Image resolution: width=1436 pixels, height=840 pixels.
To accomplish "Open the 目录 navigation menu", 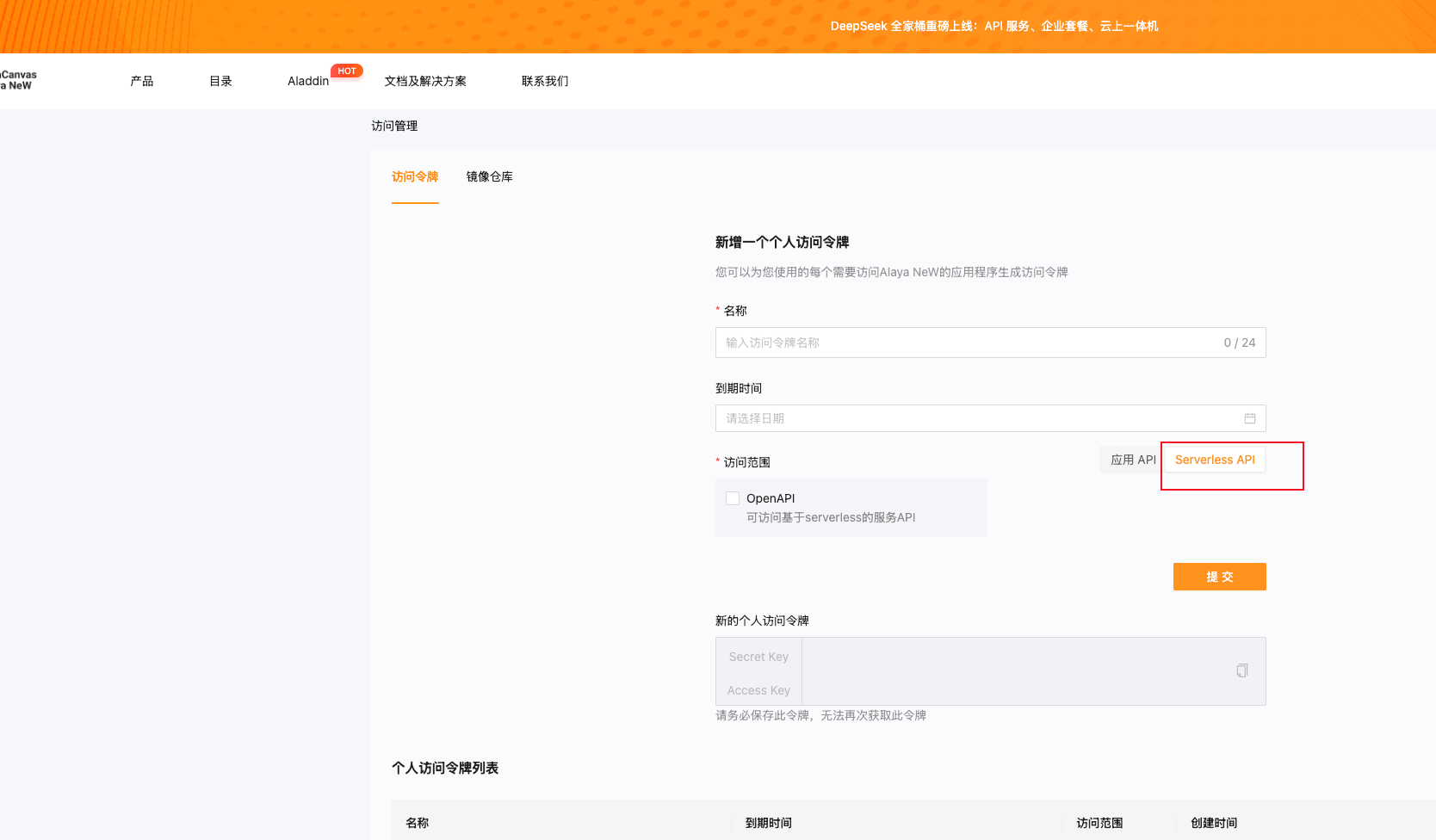I will pos(221,81).
